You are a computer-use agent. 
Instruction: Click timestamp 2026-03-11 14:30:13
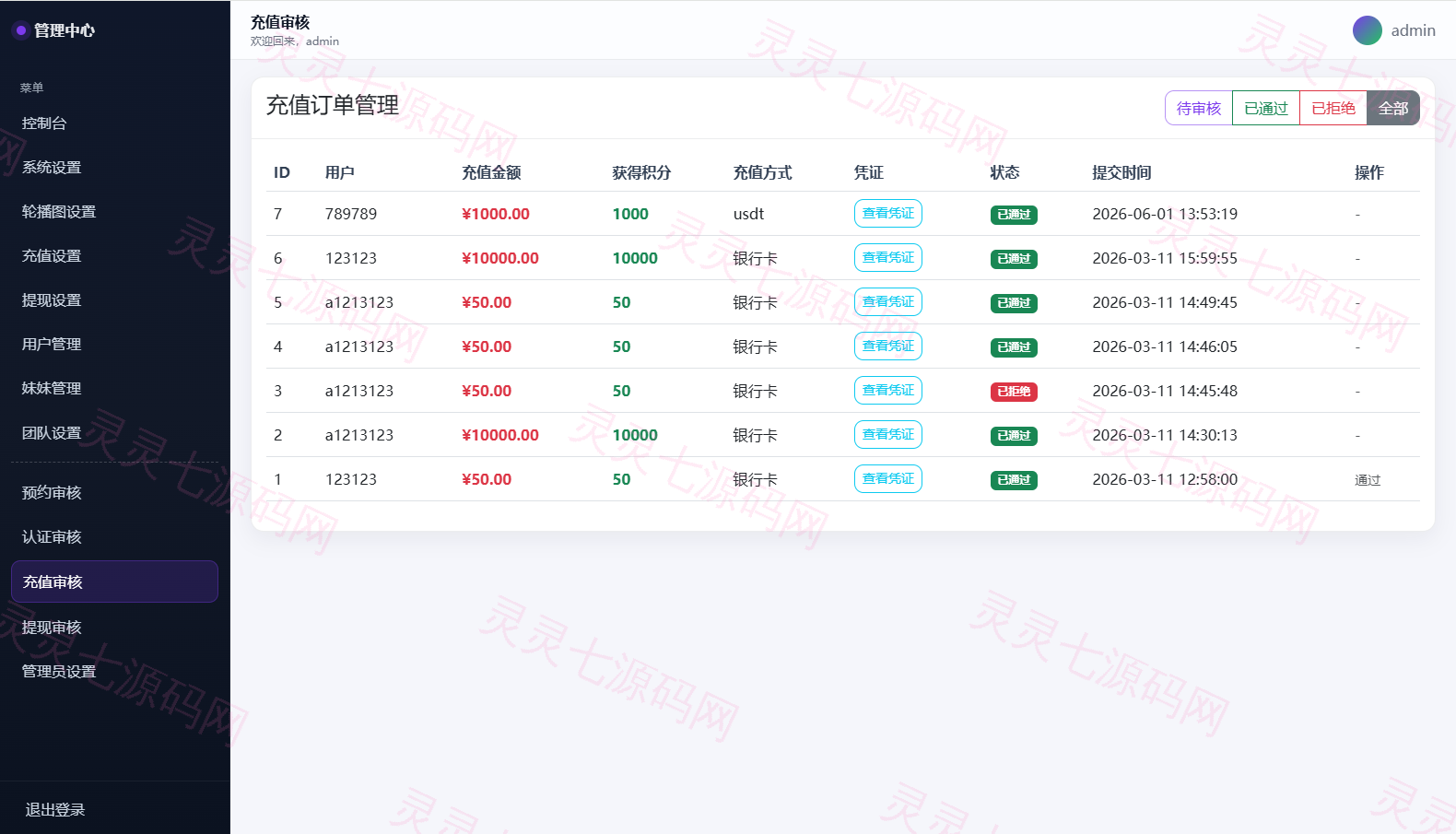pyautogui.click(x=1165, y=435)
